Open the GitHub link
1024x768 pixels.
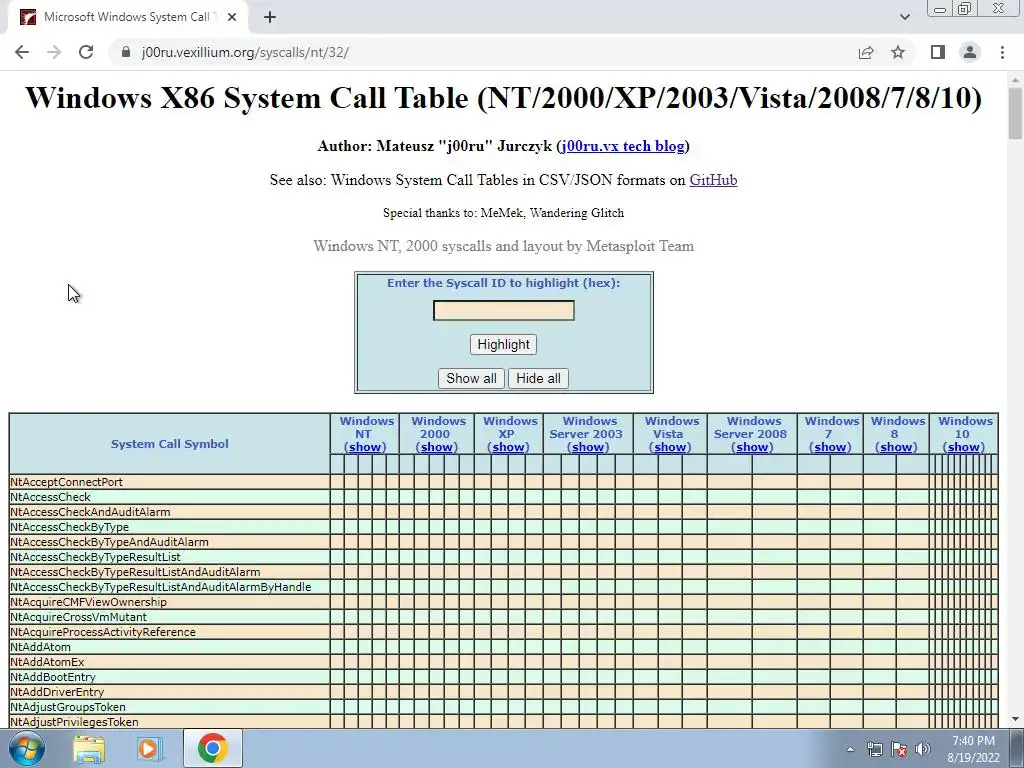click(713, 180)
